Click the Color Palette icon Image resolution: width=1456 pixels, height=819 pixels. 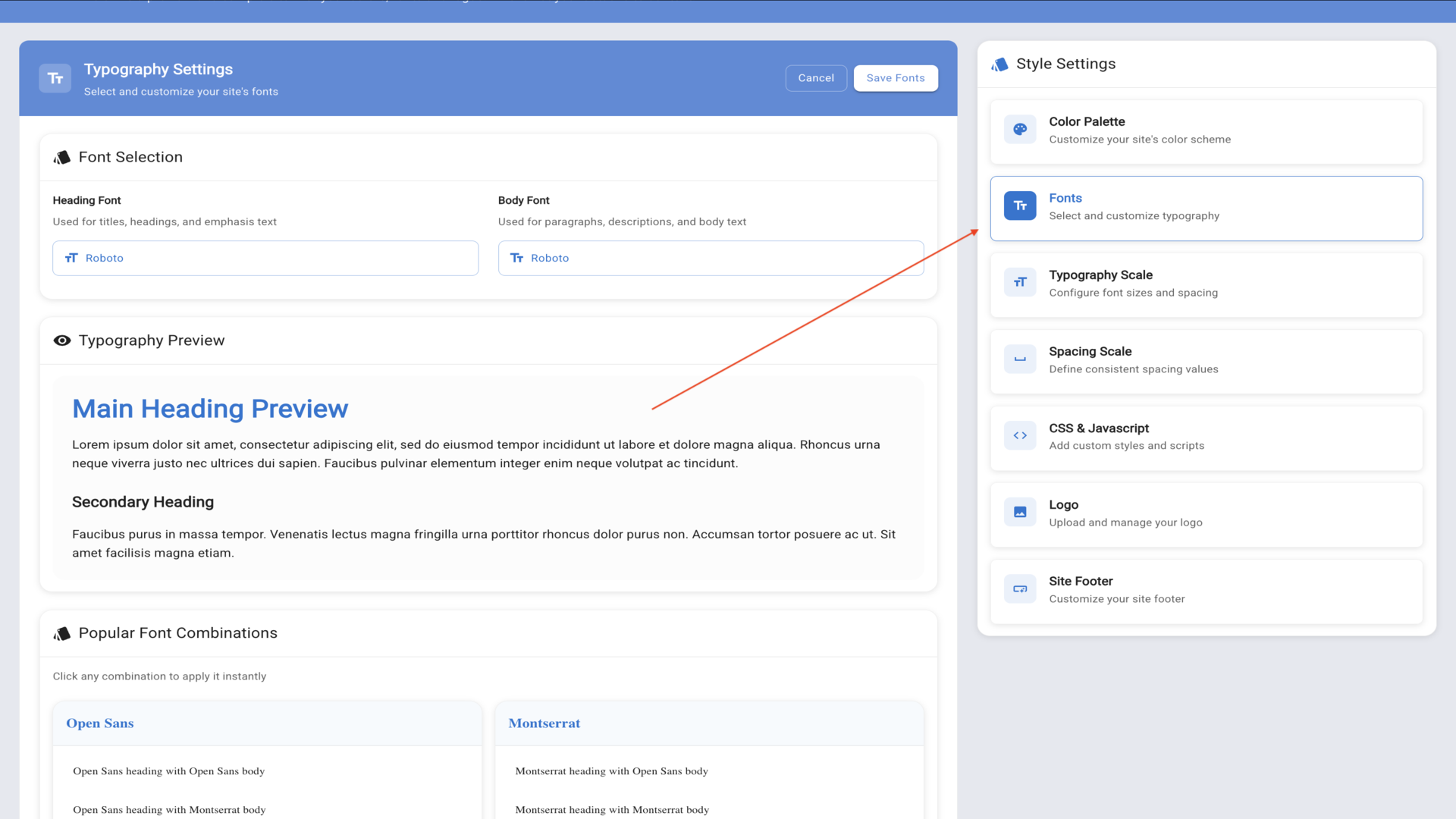(x=1020, y=130)
